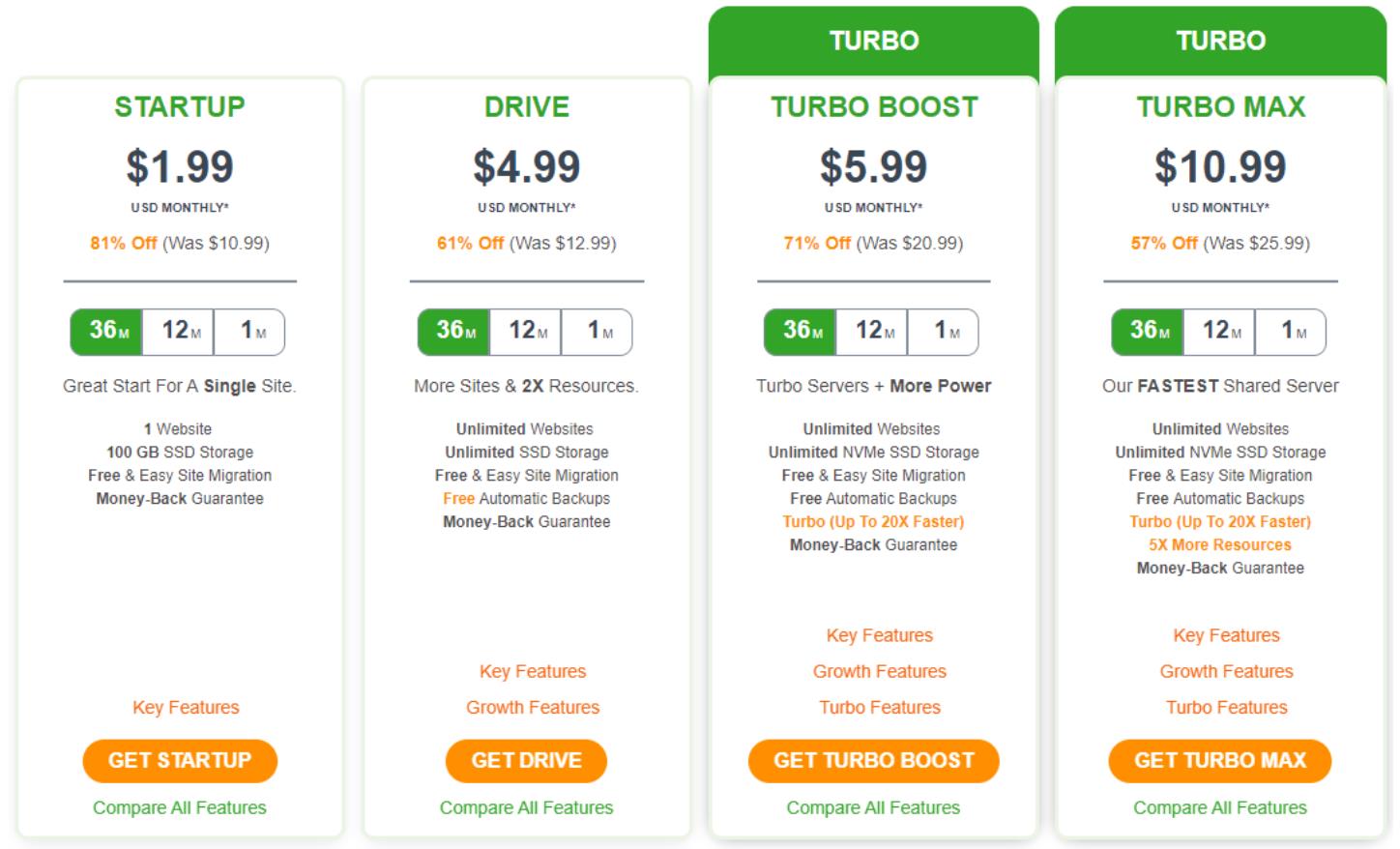Viewport: 1400px width, 849px height.
Task: Select 36-month term on Turbo Boost plan
Action: tap(801, 332)
